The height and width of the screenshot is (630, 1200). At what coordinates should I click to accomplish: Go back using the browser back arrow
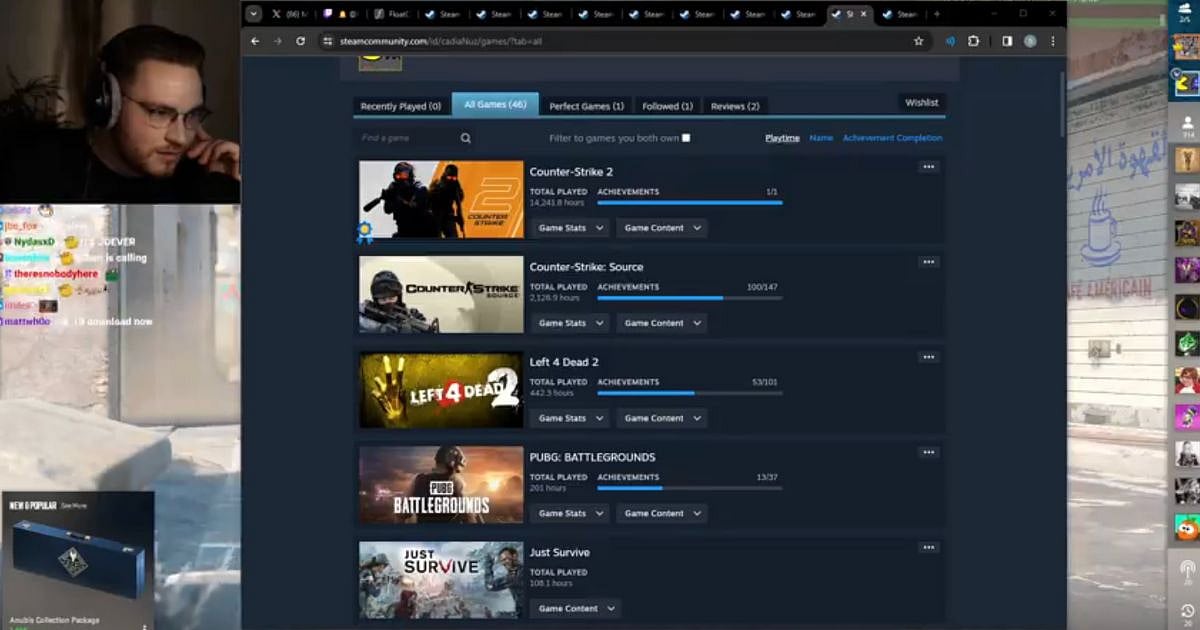255,41
